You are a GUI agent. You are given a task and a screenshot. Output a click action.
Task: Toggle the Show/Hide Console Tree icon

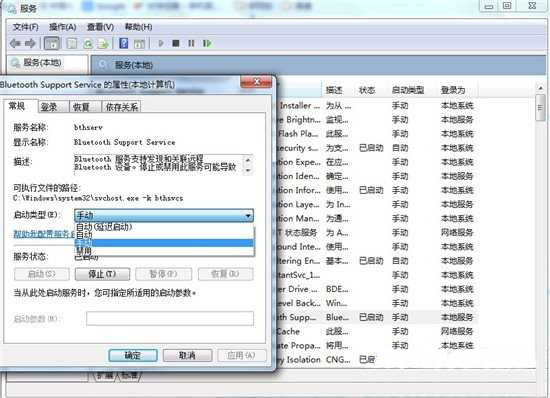click(x=52, y=43)
